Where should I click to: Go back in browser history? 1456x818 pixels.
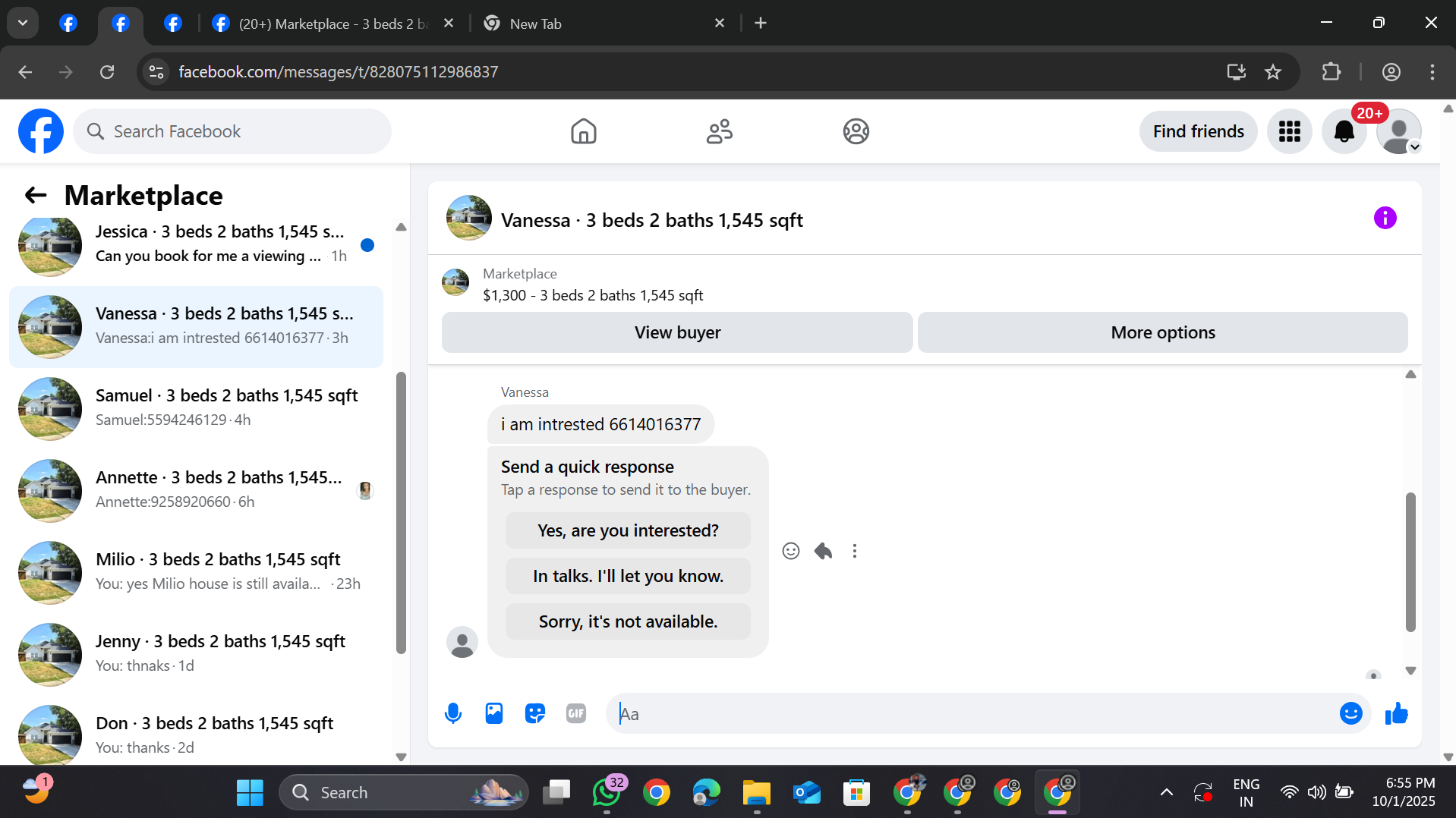coord(25,72)
